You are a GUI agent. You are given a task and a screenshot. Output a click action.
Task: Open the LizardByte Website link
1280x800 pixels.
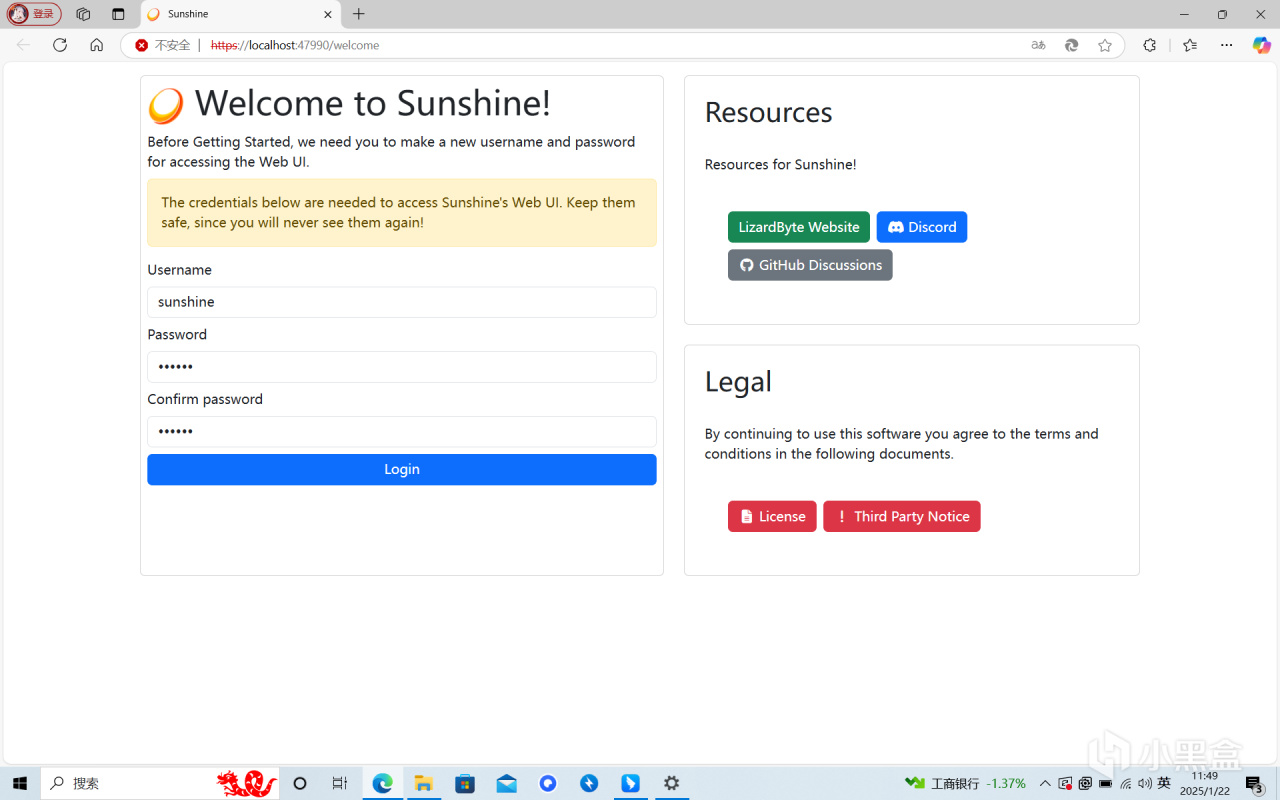pyautogui.click(x=799, y=227)
